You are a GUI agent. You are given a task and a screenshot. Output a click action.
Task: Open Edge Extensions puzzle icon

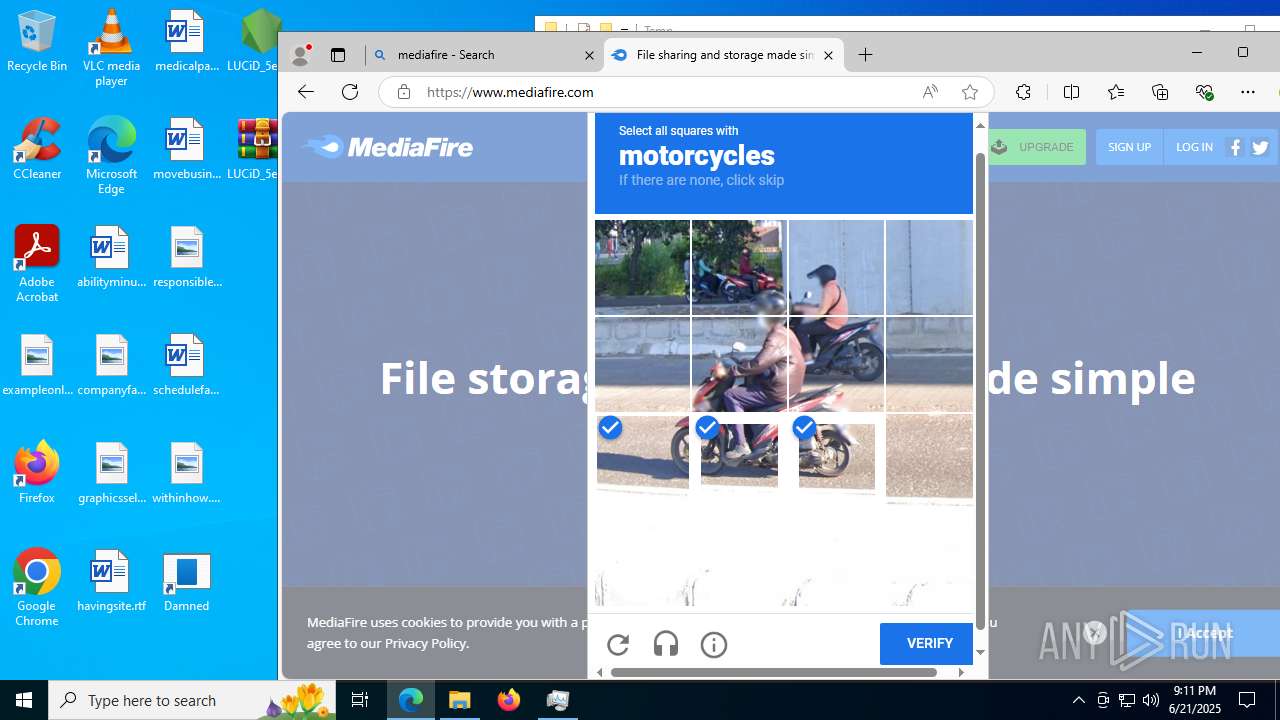tap(1023, 92)
